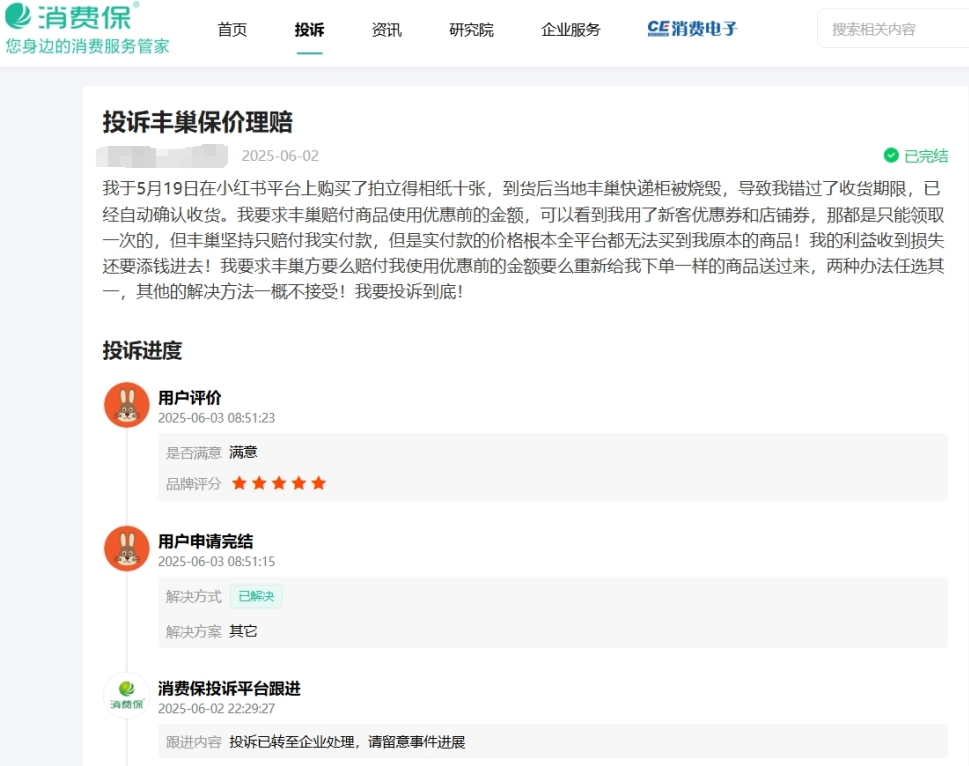The height and width of the screenshot is (766, 969).
Task: Click the 消费保 avatar beside 消费保投诉平台跟进
Action: [x=127, y=696]
